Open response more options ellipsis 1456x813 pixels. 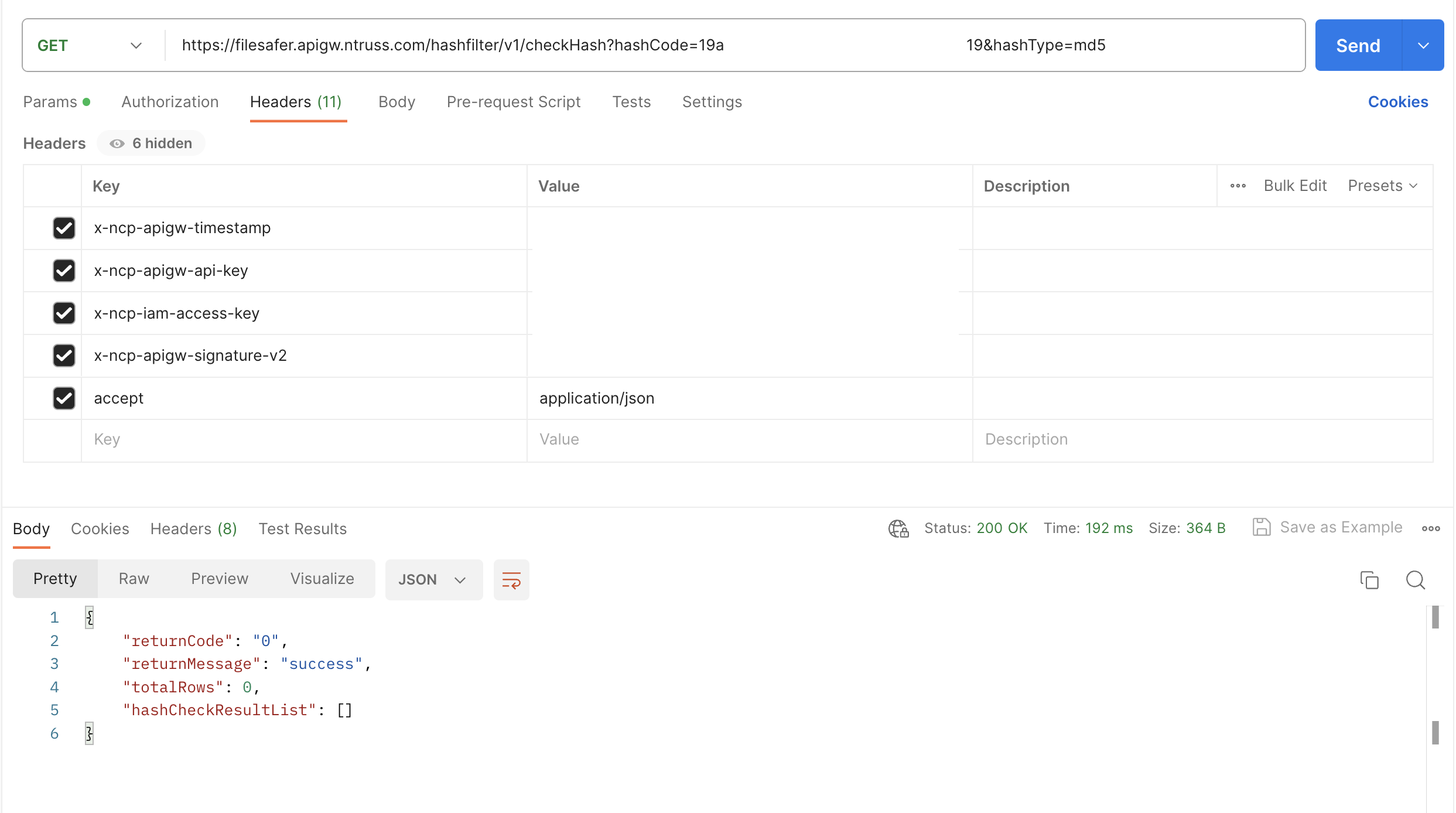(x=1430, y=528)
